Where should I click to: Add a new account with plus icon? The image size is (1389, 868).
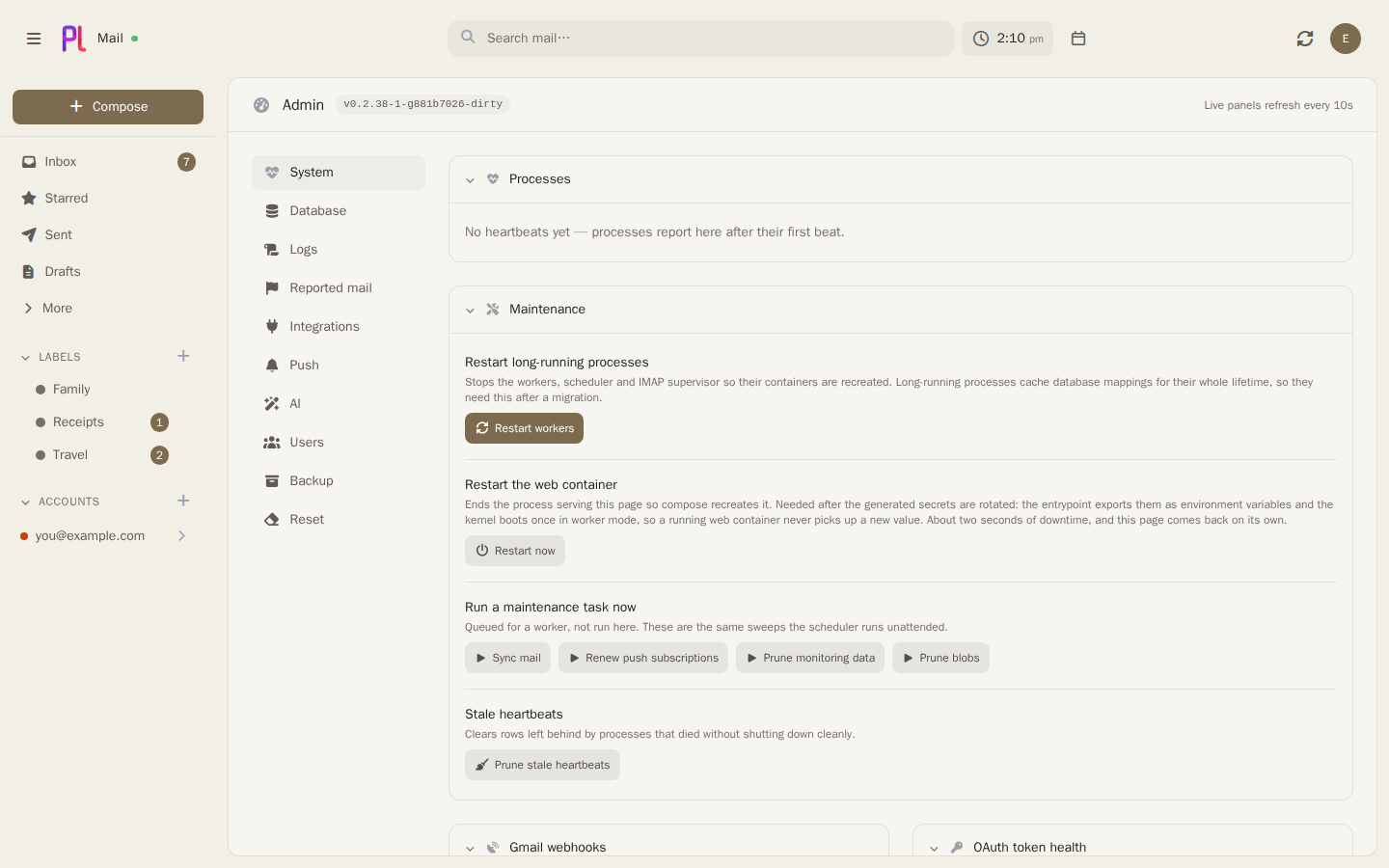tap(183, 501)
